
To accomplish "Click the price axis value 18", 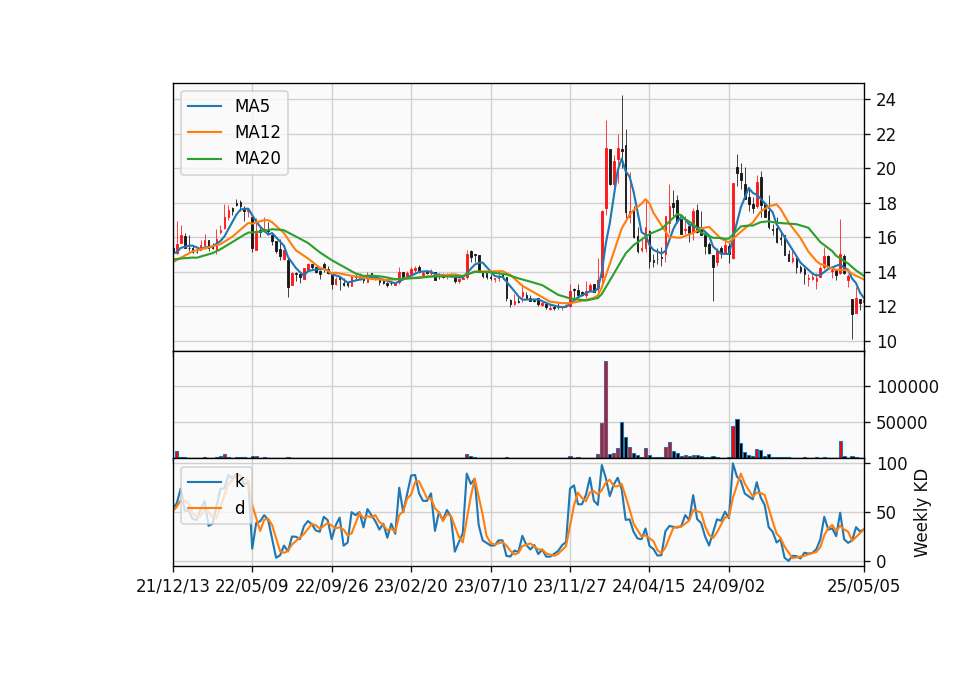I will click(x=886, y=204).
